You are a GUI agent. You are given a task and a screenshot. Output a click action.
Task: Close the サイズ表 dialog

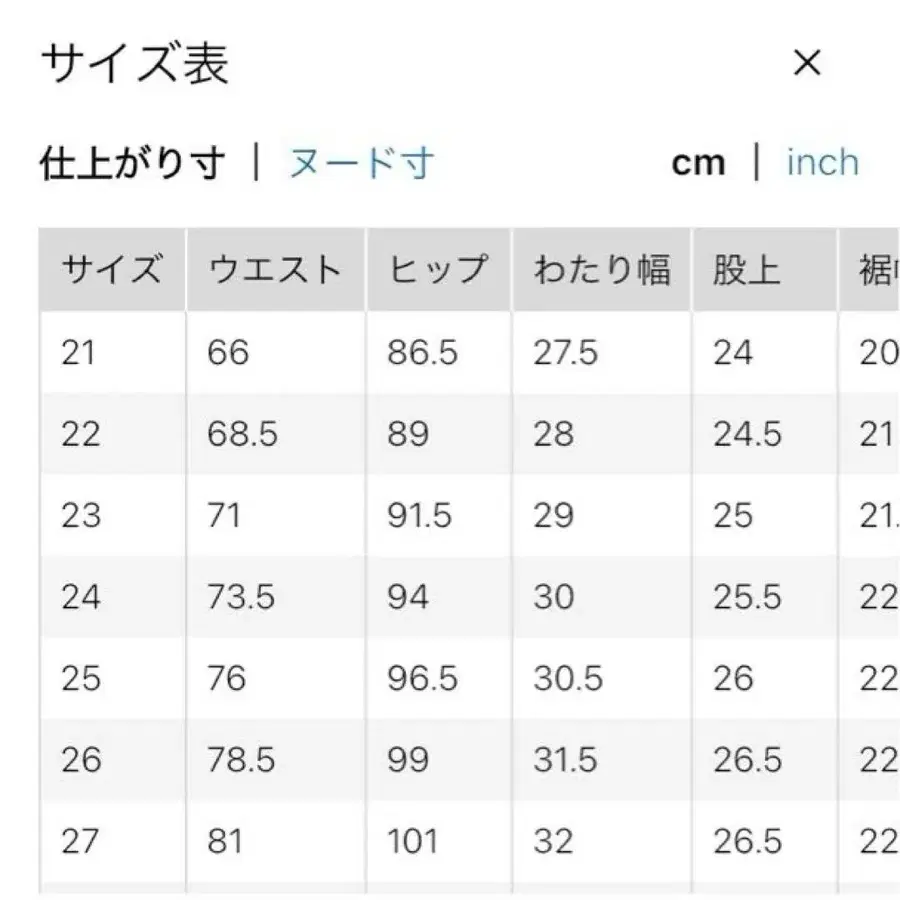pyautogui.click(x=810, y=62)
